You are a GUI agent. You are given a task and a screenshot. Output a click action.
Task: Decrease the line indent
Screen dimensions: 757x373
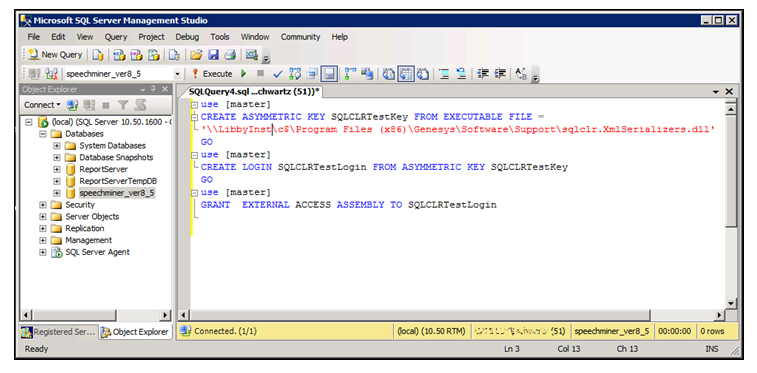point(482,74)
